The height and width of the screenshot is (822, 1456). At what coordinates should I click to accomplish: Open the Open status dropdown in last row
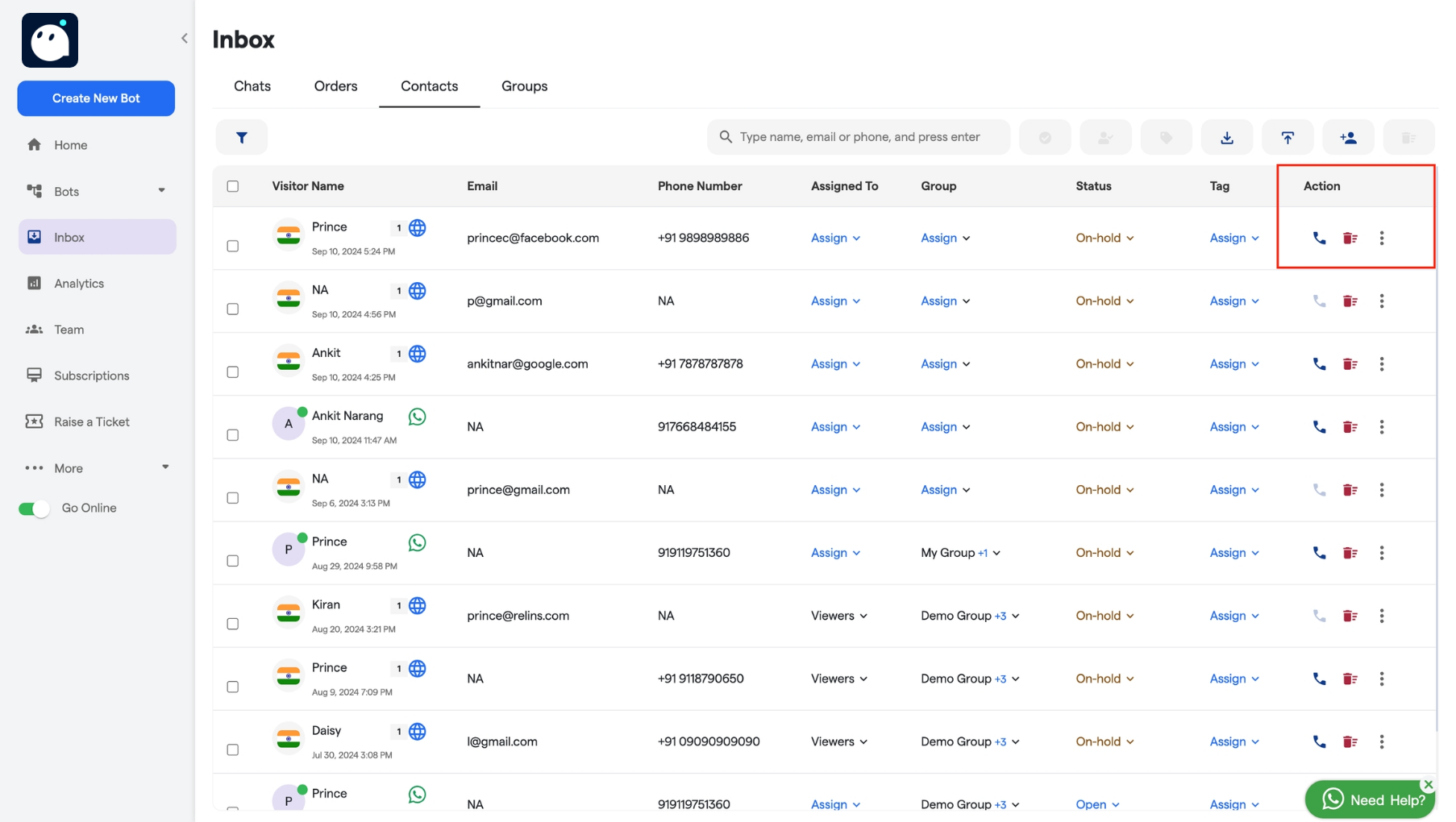(1098, 804)
